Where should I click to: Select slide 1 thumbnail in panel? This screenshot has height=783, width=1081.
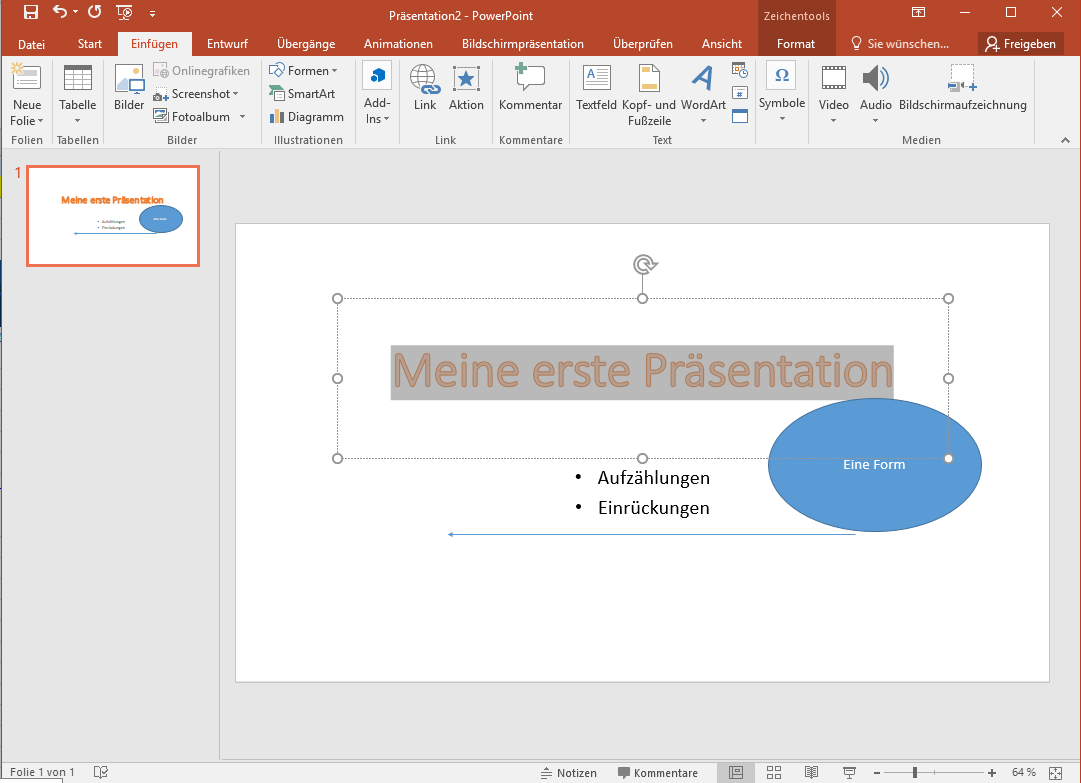pos(113,216)
